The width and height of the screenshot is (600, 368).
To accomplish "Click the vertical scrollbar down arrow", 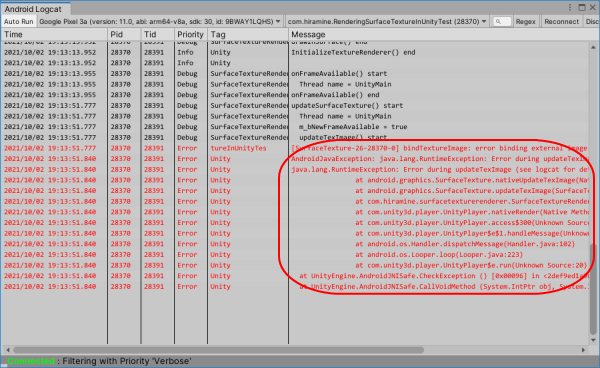I will (593, 340).
